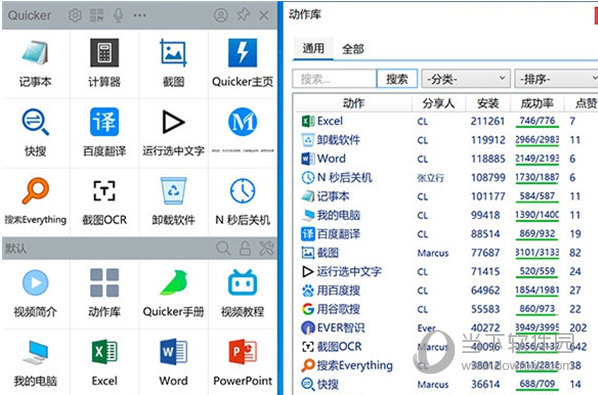Trigger the N 秒后关机 clock action in Quicker panel
This screenshot has width=598, height=395.
point(243,202)
